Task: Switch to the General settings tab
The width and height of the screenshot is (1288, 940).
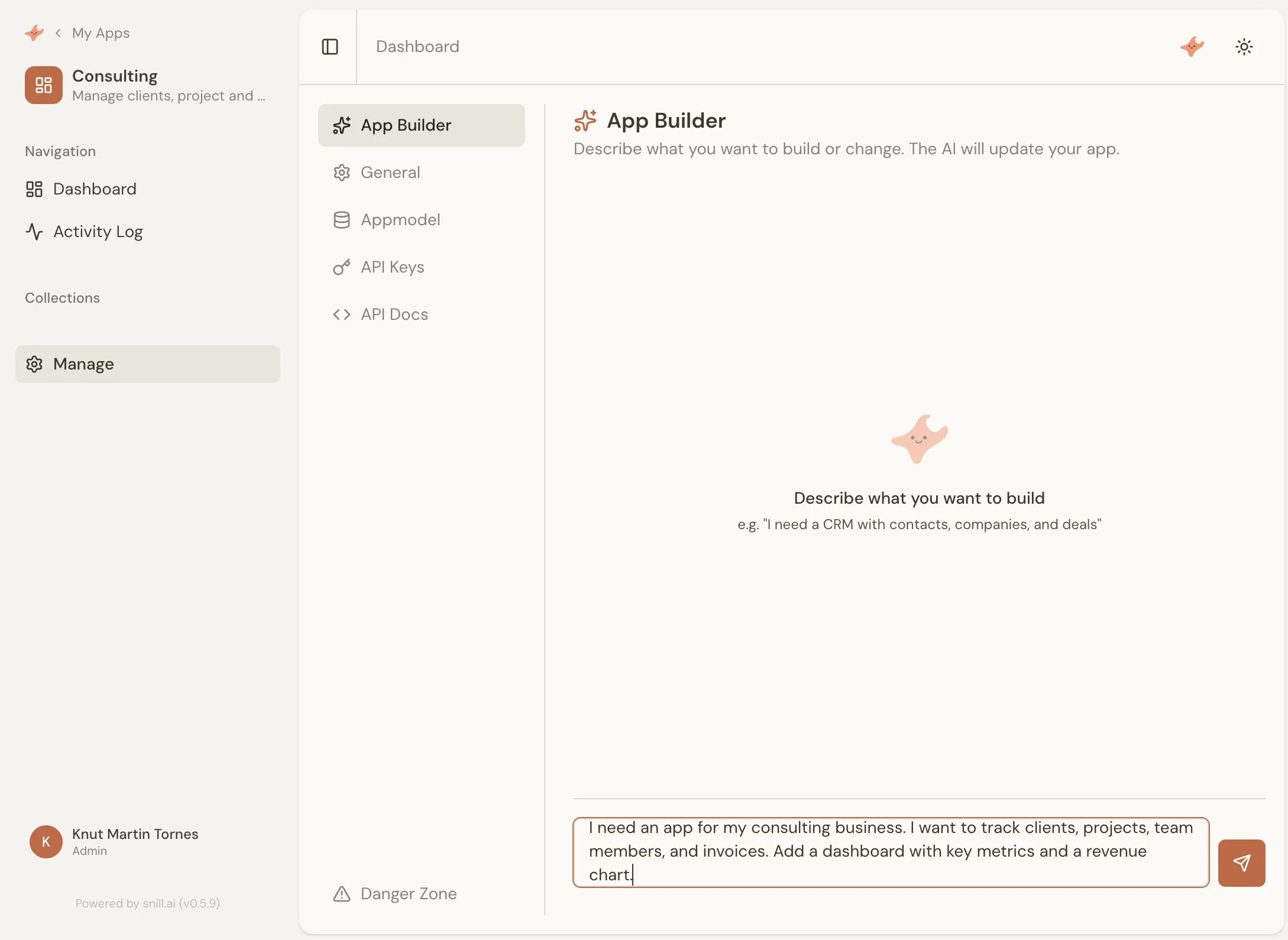Action: (x=389, y=172)
